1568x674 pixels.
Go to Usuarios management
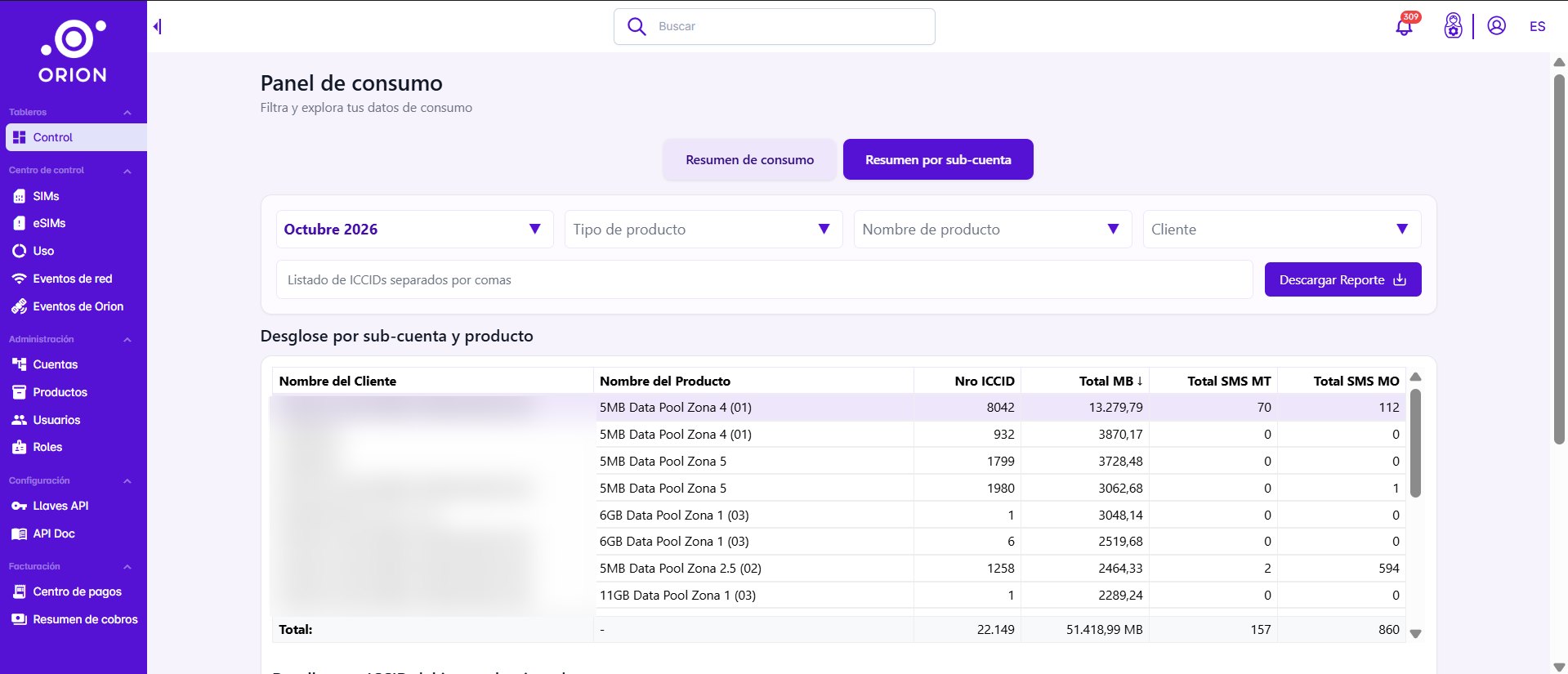pos(56,420)
